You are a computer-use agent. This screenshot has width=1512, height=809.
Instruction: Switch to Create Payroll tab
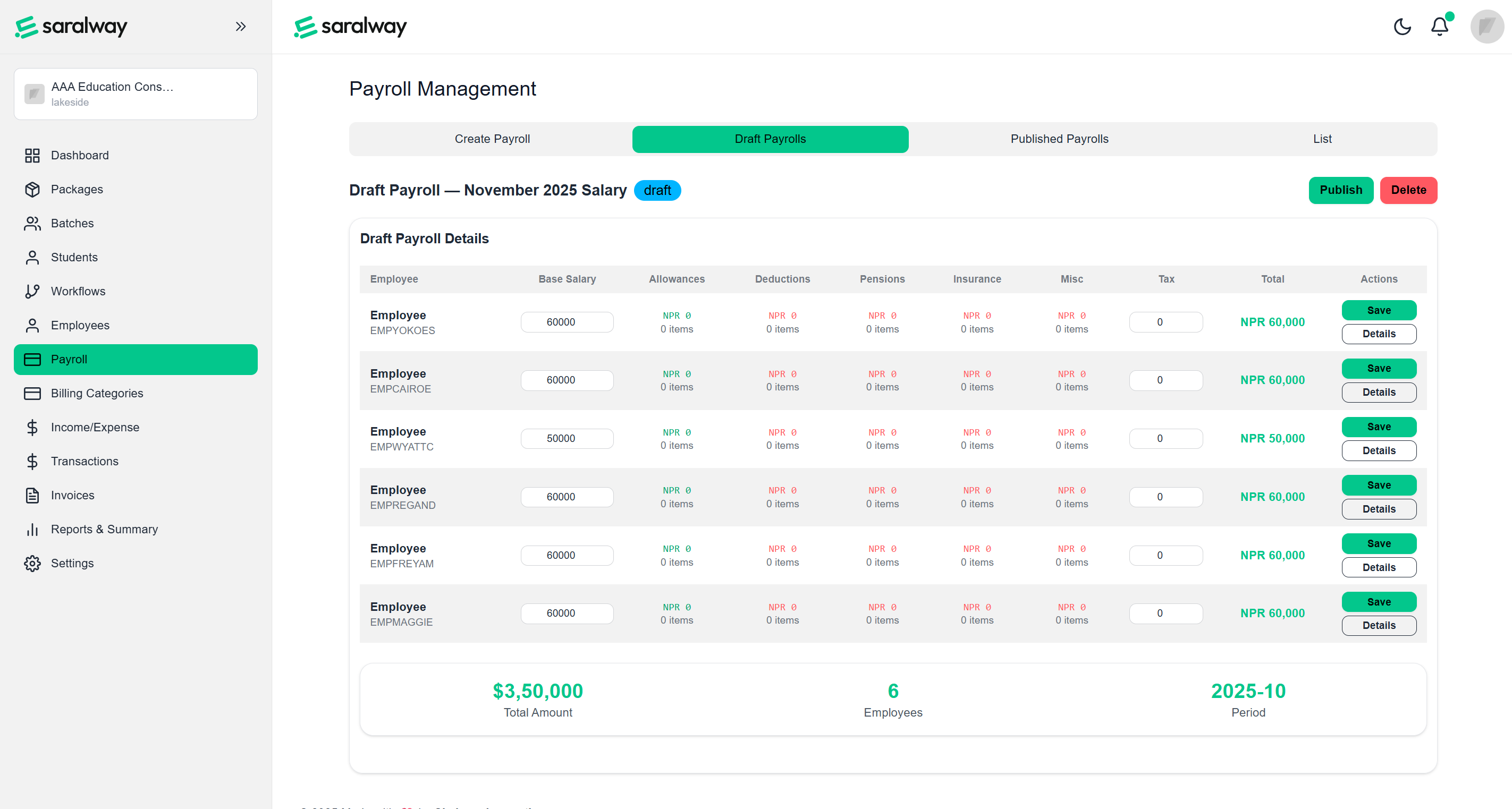coord(492,139)
